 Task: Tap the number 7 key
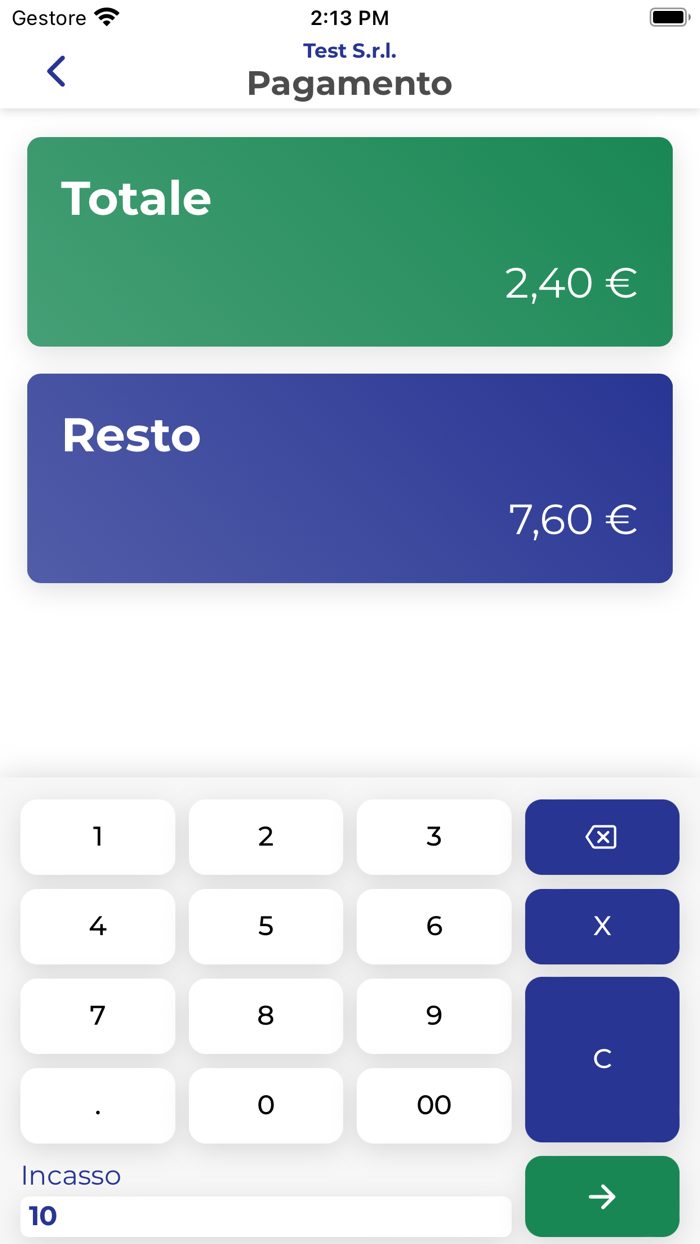[x=97, y=1016]
